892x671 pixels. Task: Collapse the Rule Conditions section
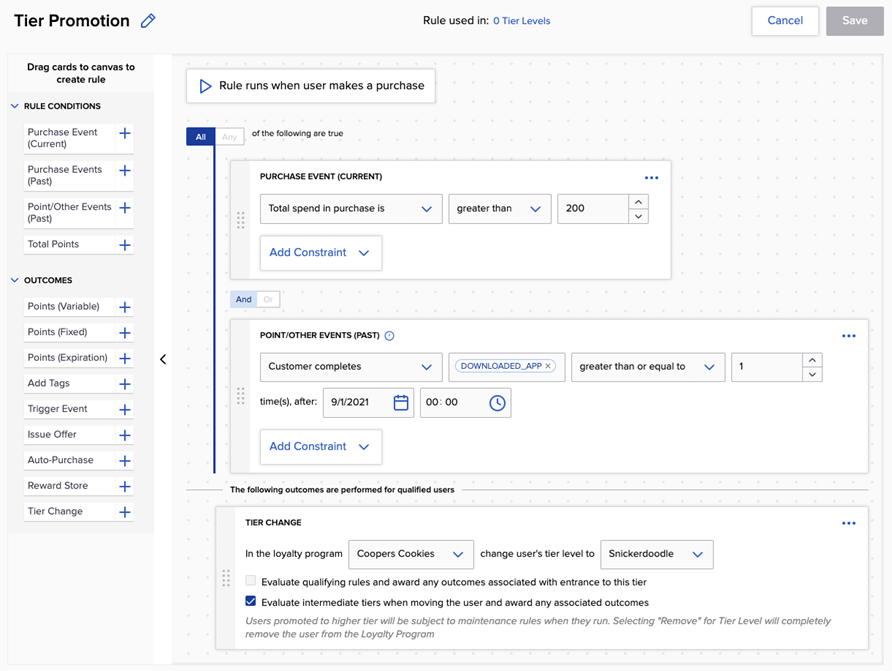[x=15, y=106]
